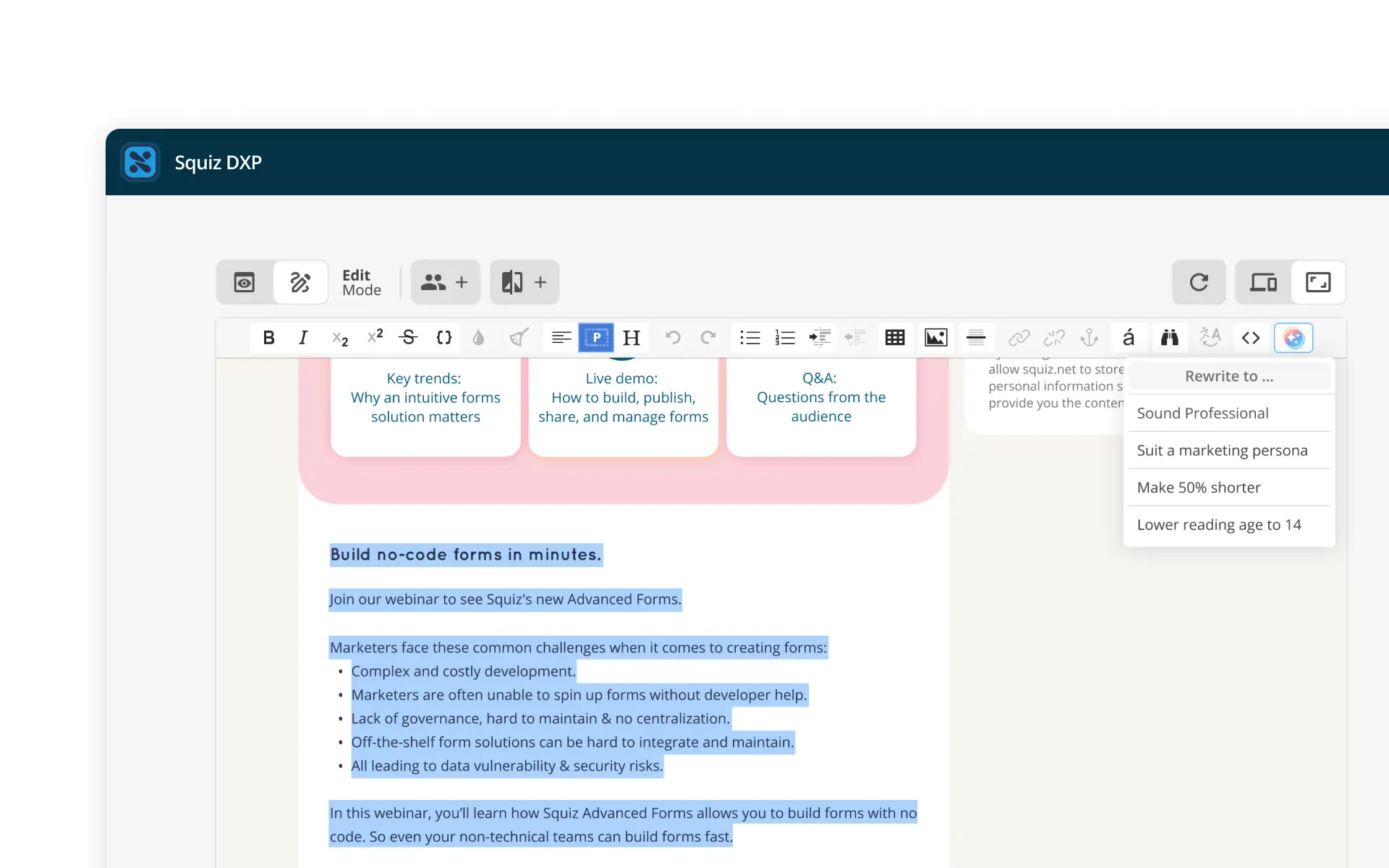This screenshot has height=868, width=1389.
Task: Click the insert link chain icon
Action: tap(1019, 338)
